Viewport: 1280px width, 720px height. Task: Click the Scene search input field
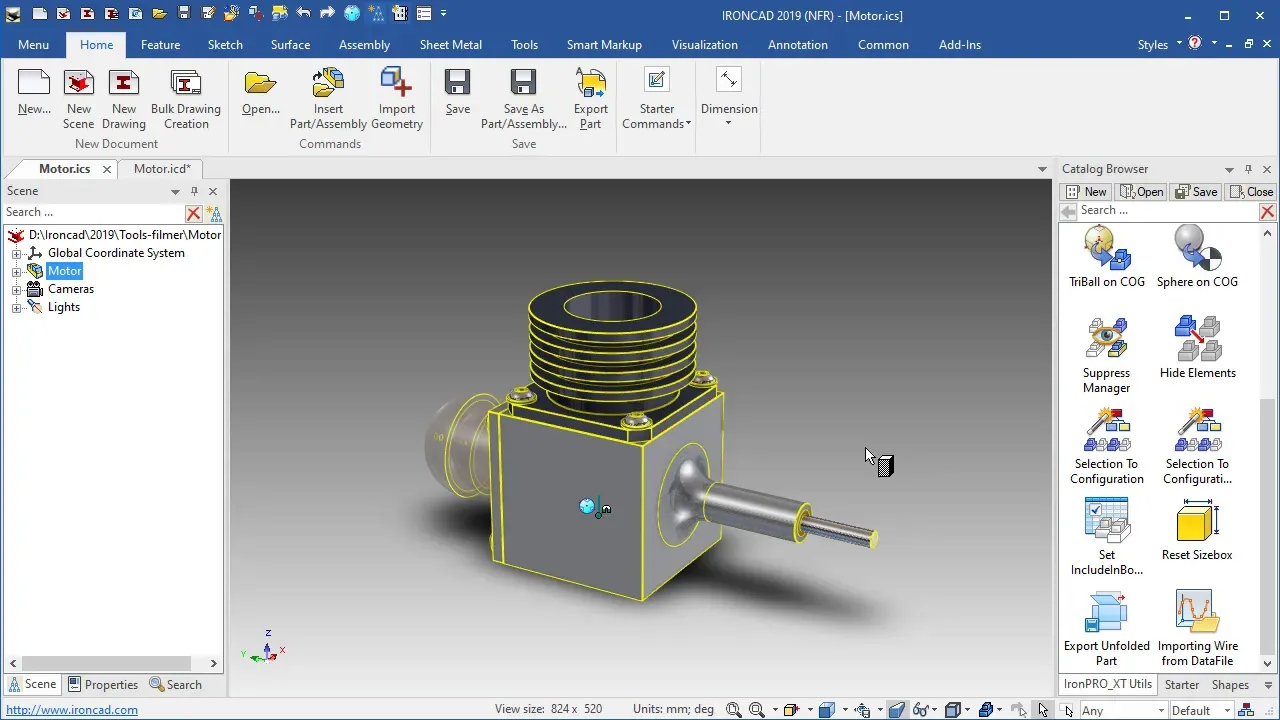click(x=94, y=212)
